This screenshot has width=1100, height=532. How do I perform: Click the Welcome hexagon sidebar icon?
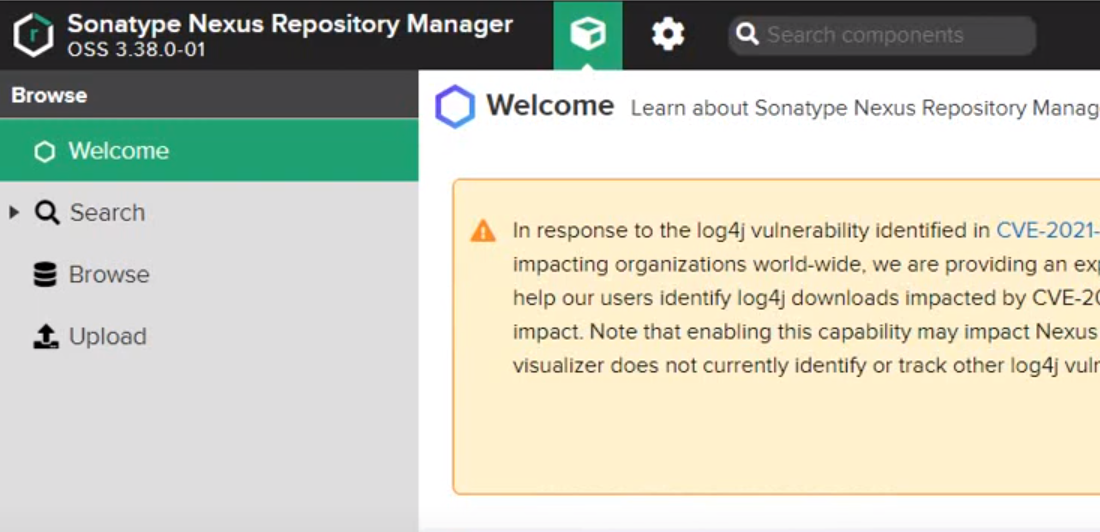tap(44, 152)
